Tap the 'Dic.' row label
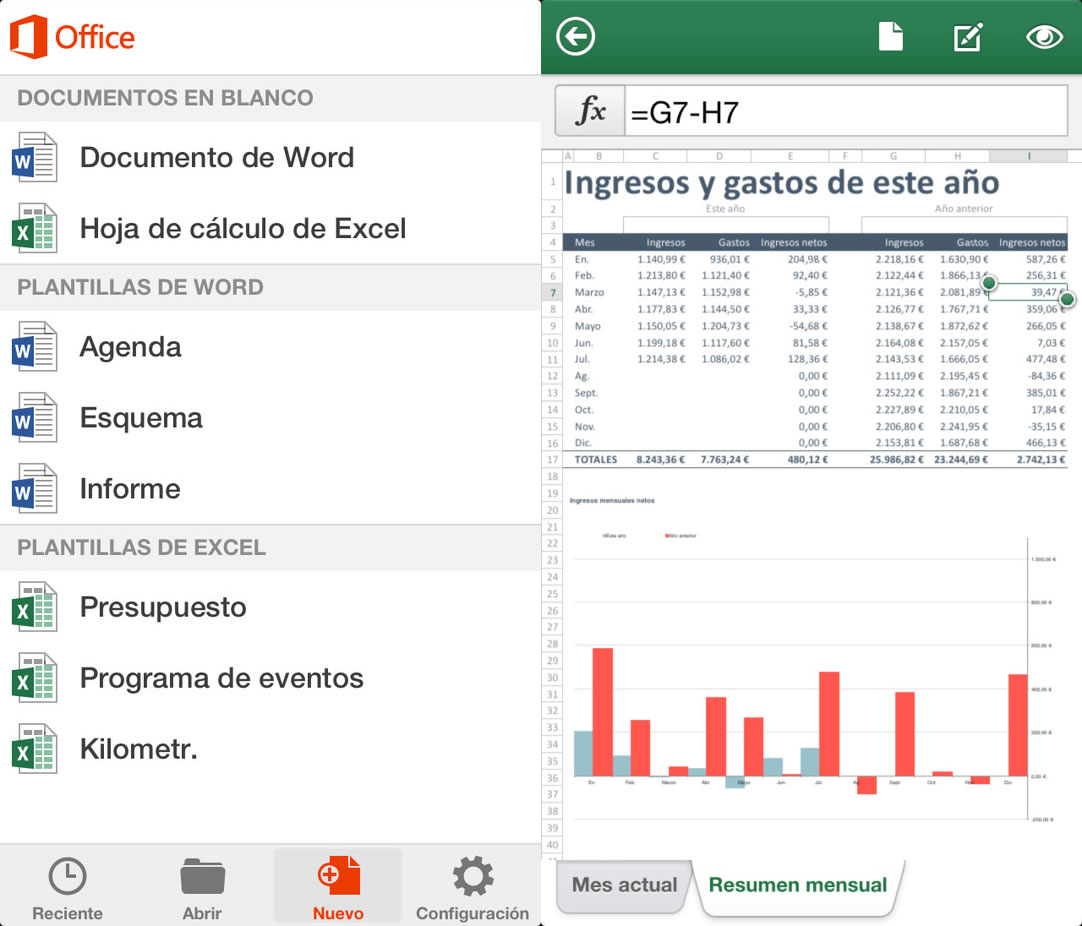Viewport: 1082px width, 926px height. pyautogui.click(x=583, y=443)
